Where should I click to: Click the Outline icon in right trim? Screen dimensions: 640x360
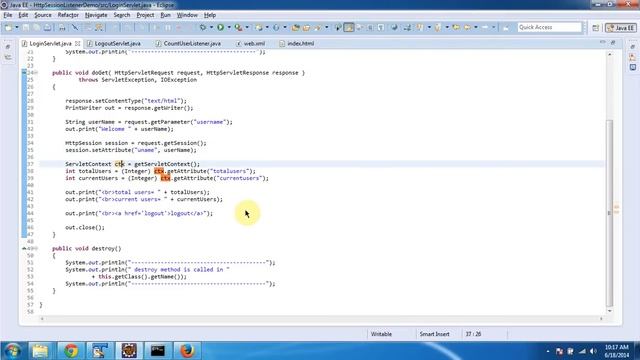[x=633, y=57]
